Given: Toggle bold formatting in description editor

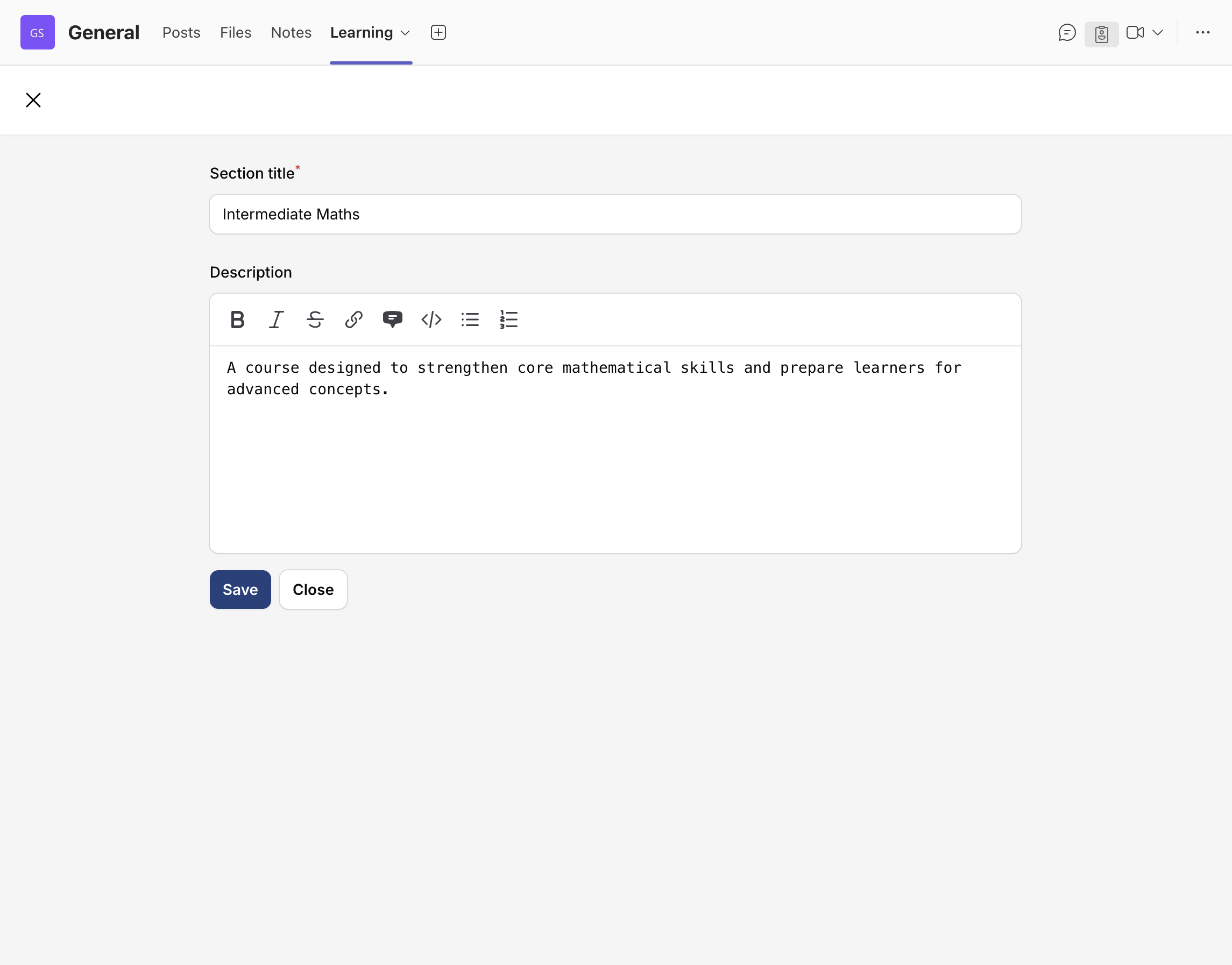Looking at the screenshot, I should tap(237, 320).
